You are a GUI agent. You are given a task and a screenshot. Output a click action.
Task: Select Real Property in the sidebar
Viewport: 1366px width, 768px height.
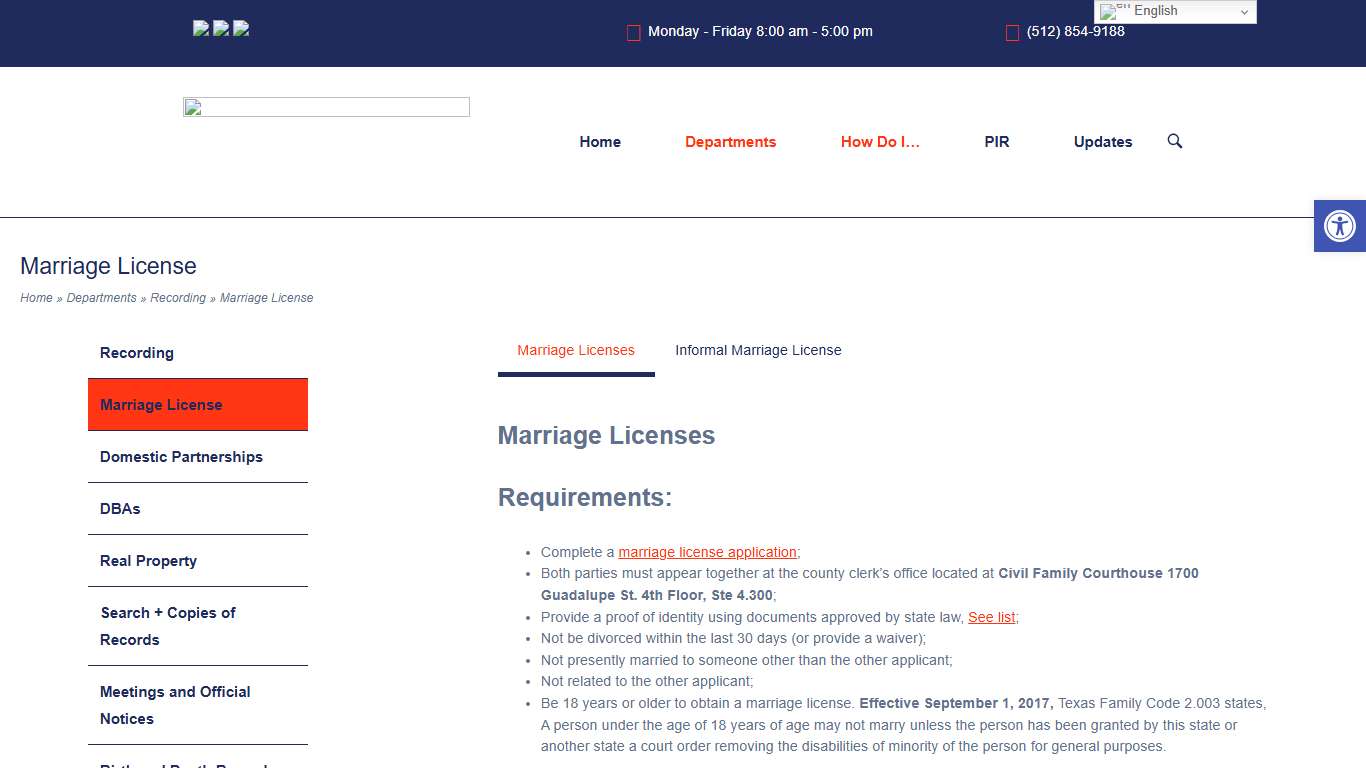click(x=148, y=561)
